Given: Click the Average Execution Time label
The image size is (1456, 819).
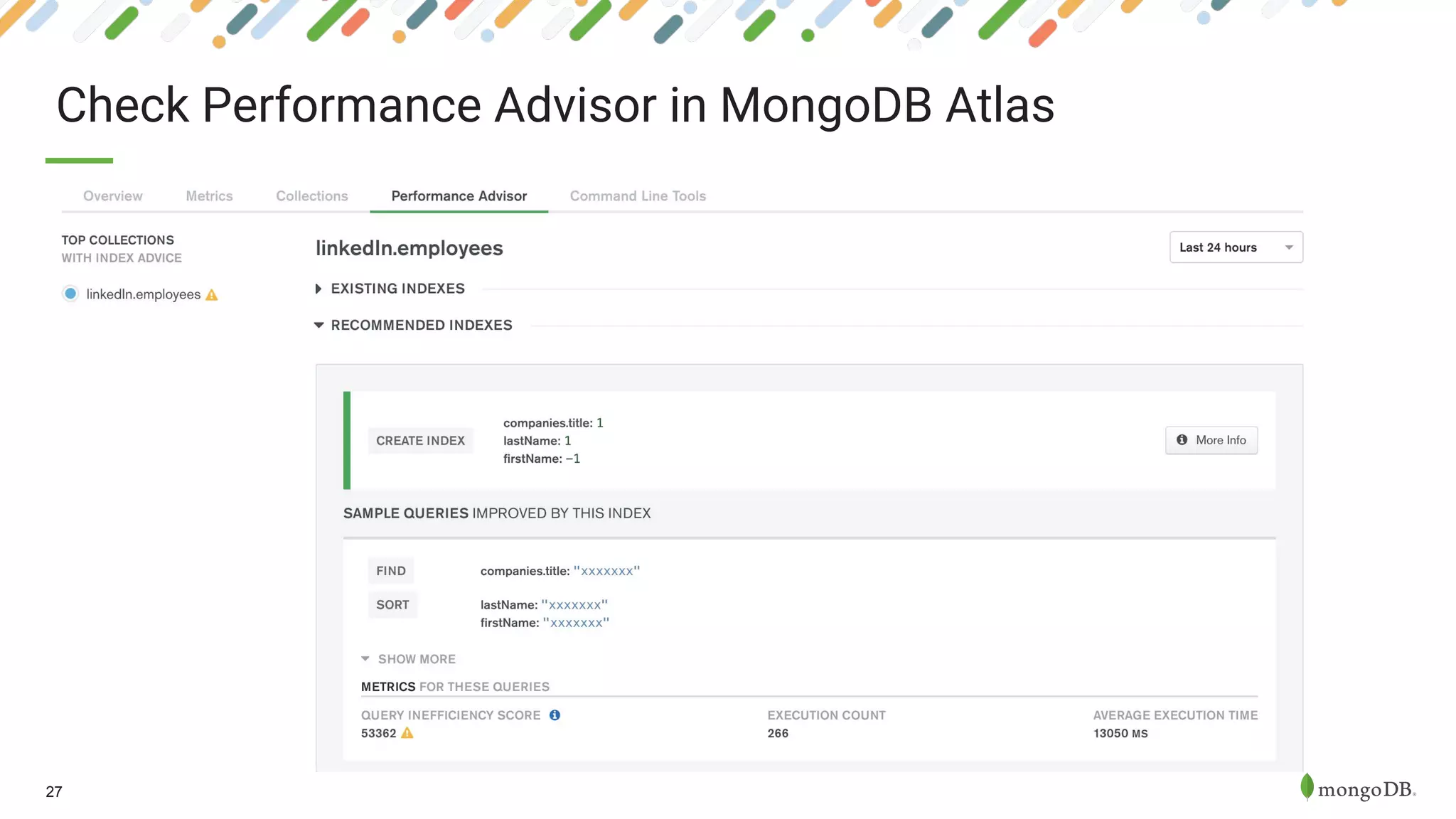Looking at the screenshot, I should pos(1175,715).
